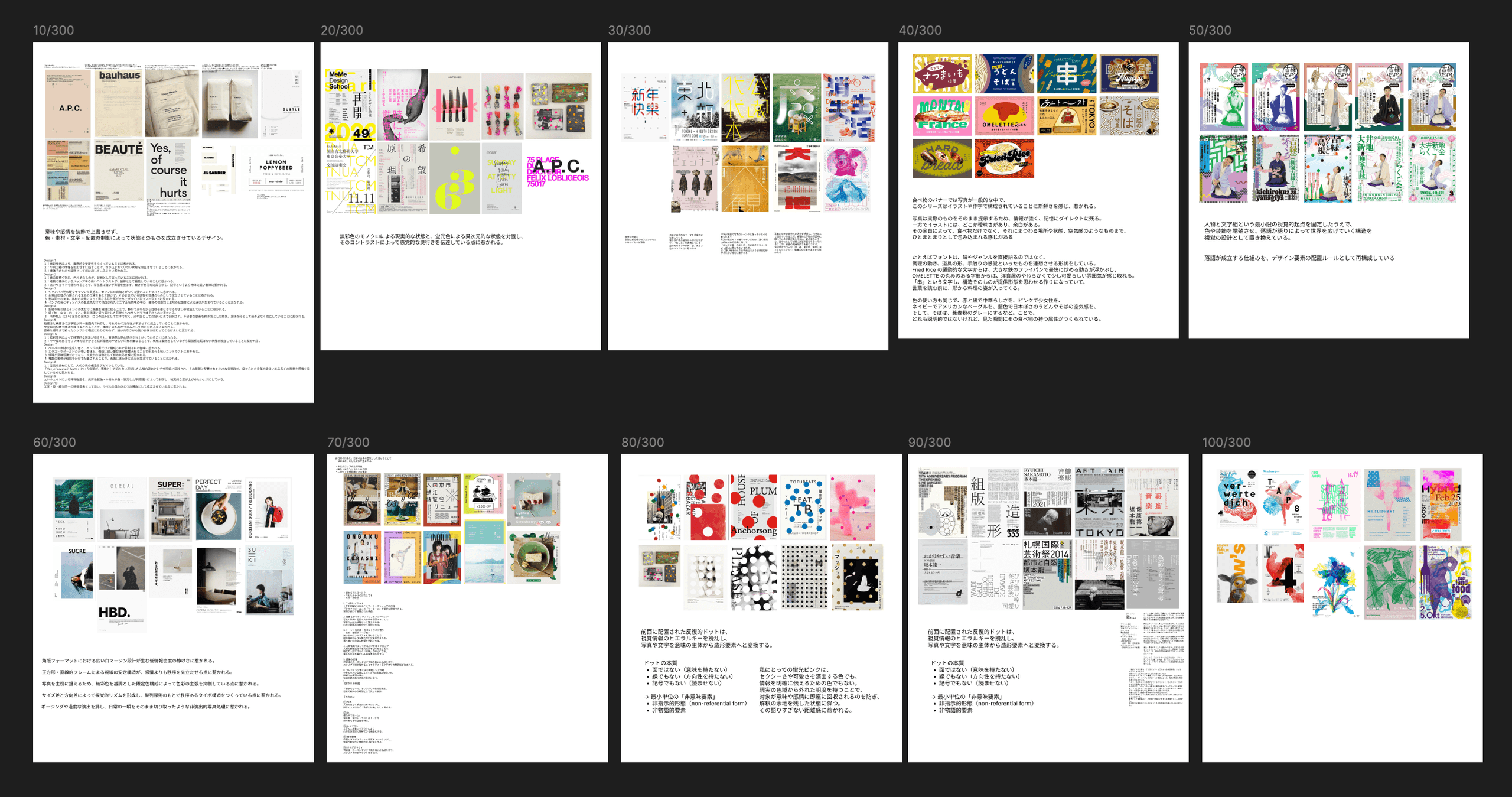Click the MeMe Design School poster
The width and height of the screenshot is (1512, 797).
[x=349, y=105]
